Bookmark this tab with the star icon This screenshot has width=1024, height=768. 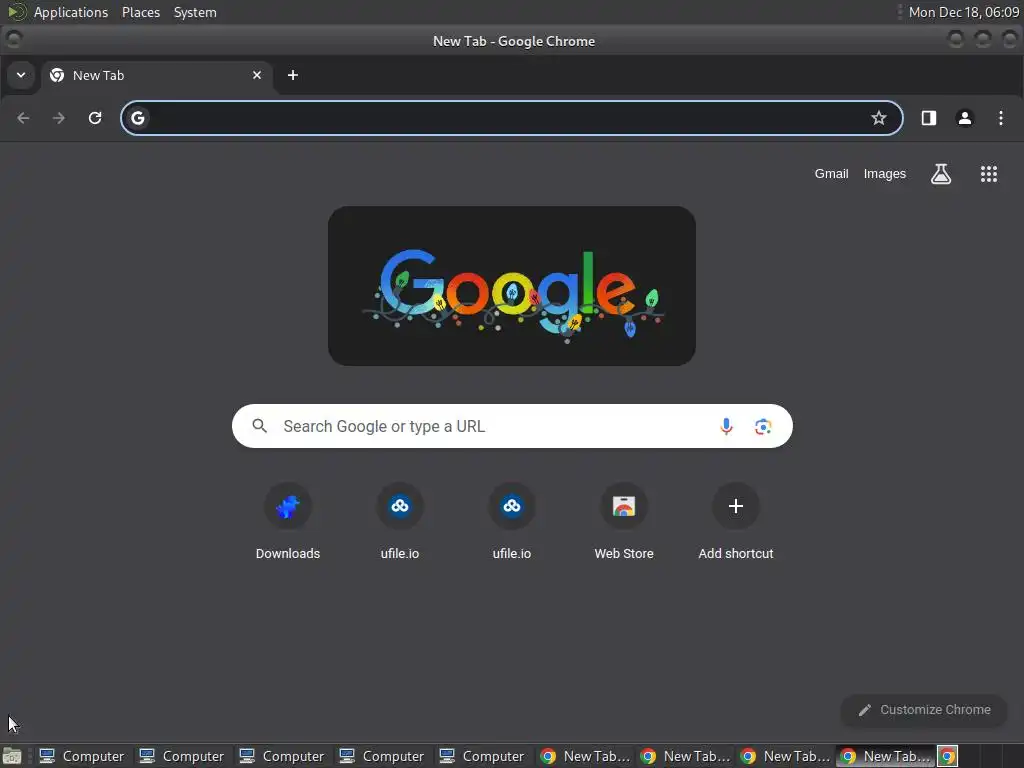pos(878,118)
